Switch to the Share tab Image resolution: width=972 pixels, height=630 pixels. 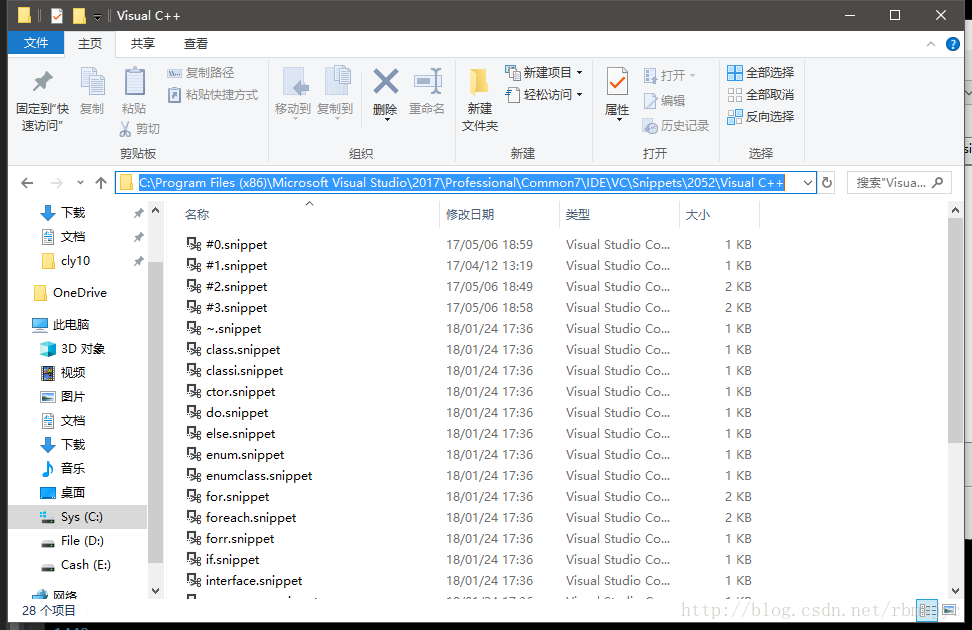click(143, 43)
